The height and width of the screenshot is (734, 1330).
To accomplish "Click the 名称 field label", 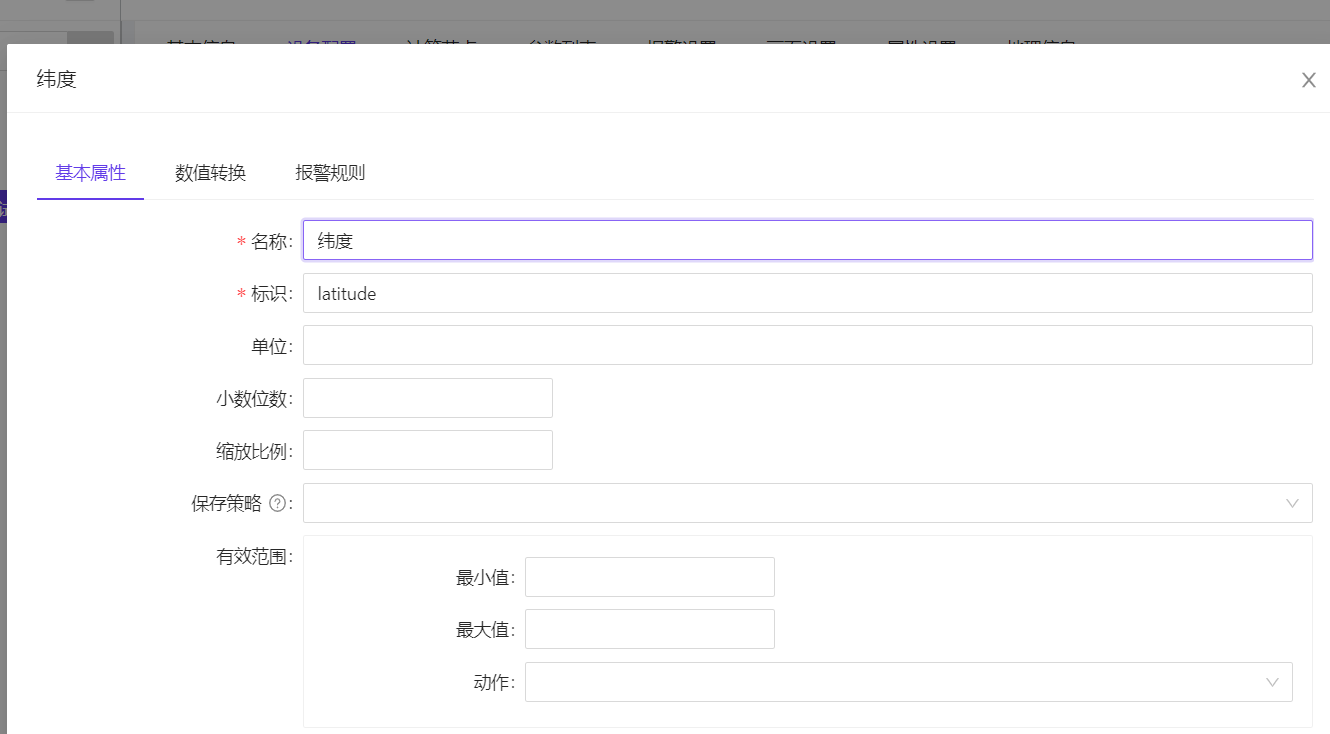I will point(270,241).
